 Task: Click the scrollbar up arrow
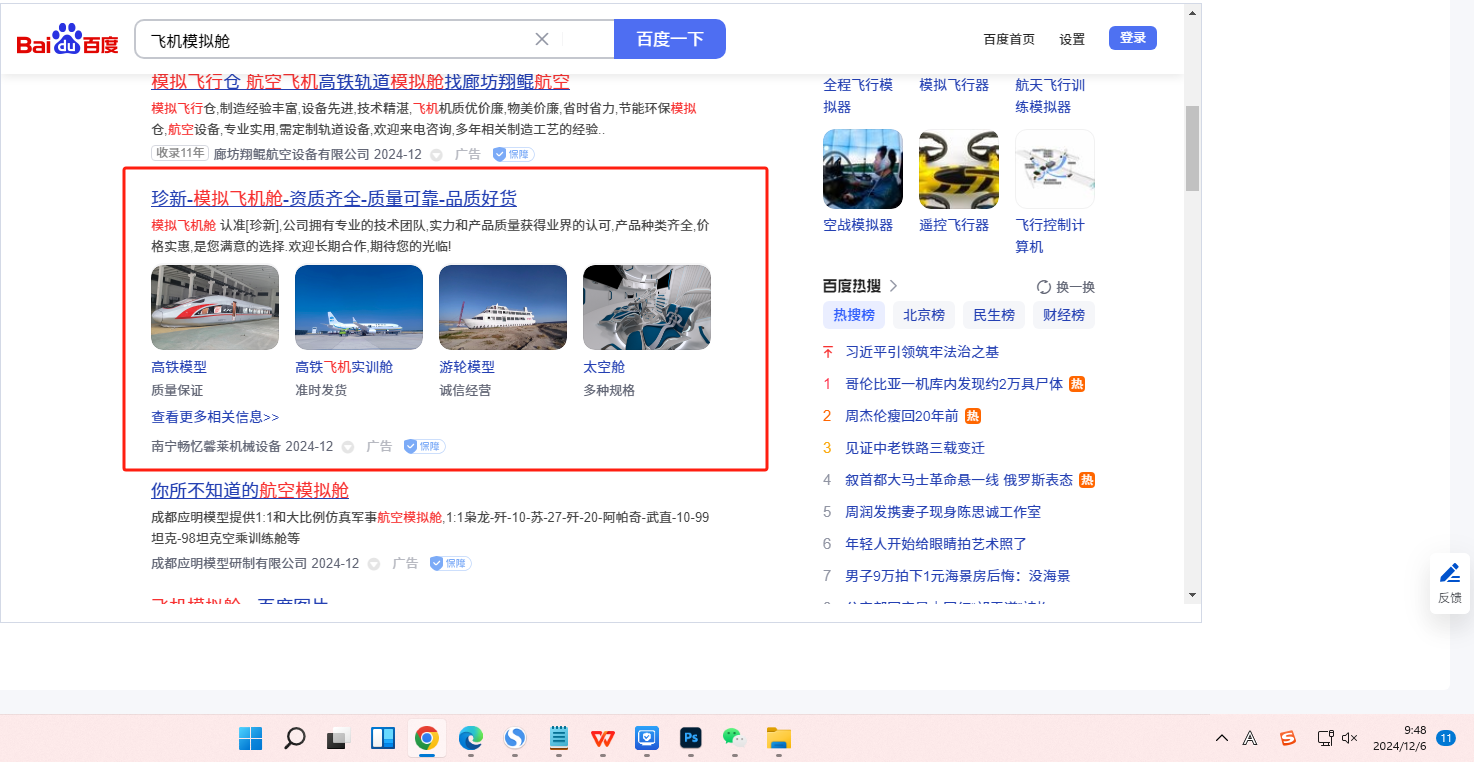1192,13
